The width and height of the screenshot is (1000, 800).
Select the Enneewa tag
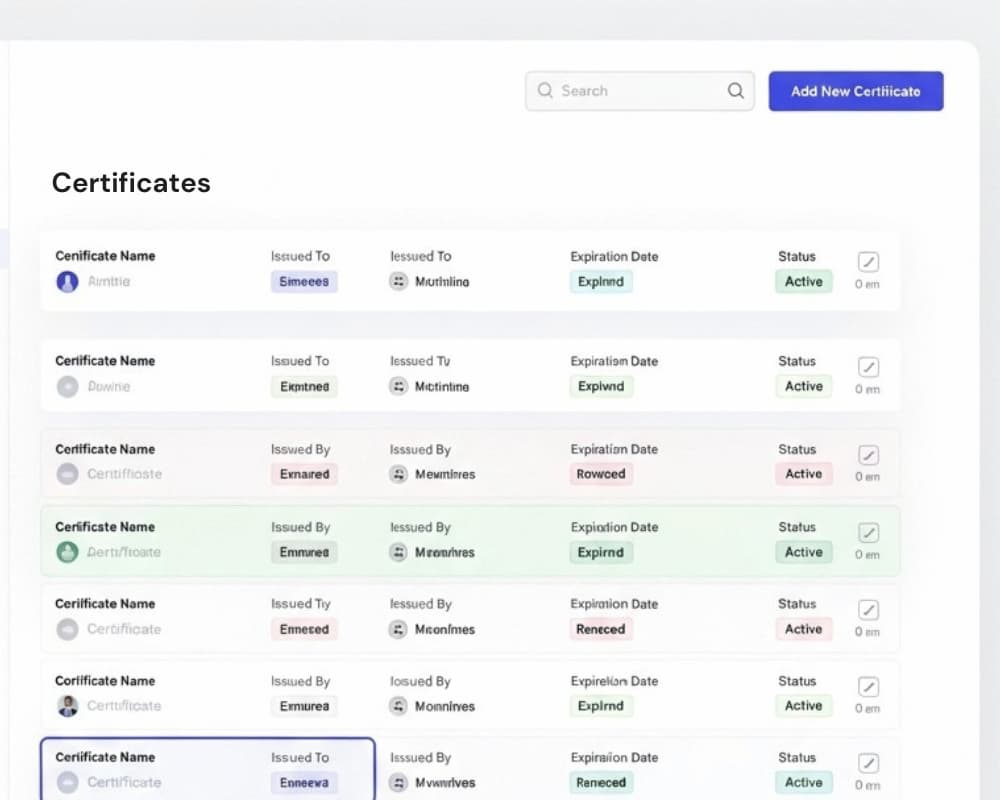click(x=304, y=783)
